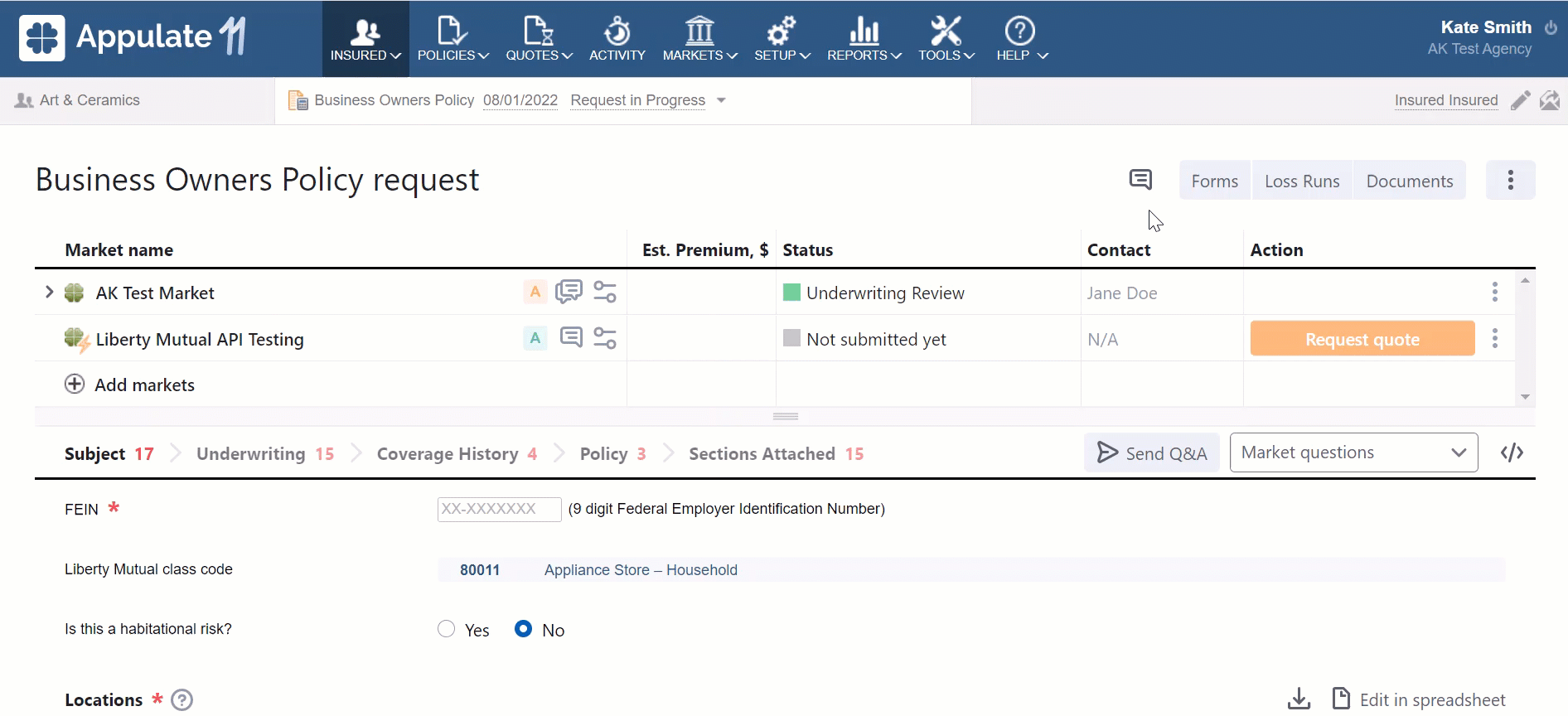Click the power logout icon beside Kate Smith
This screenshot has width=1568, height=716.
(x=1551, y=27)
